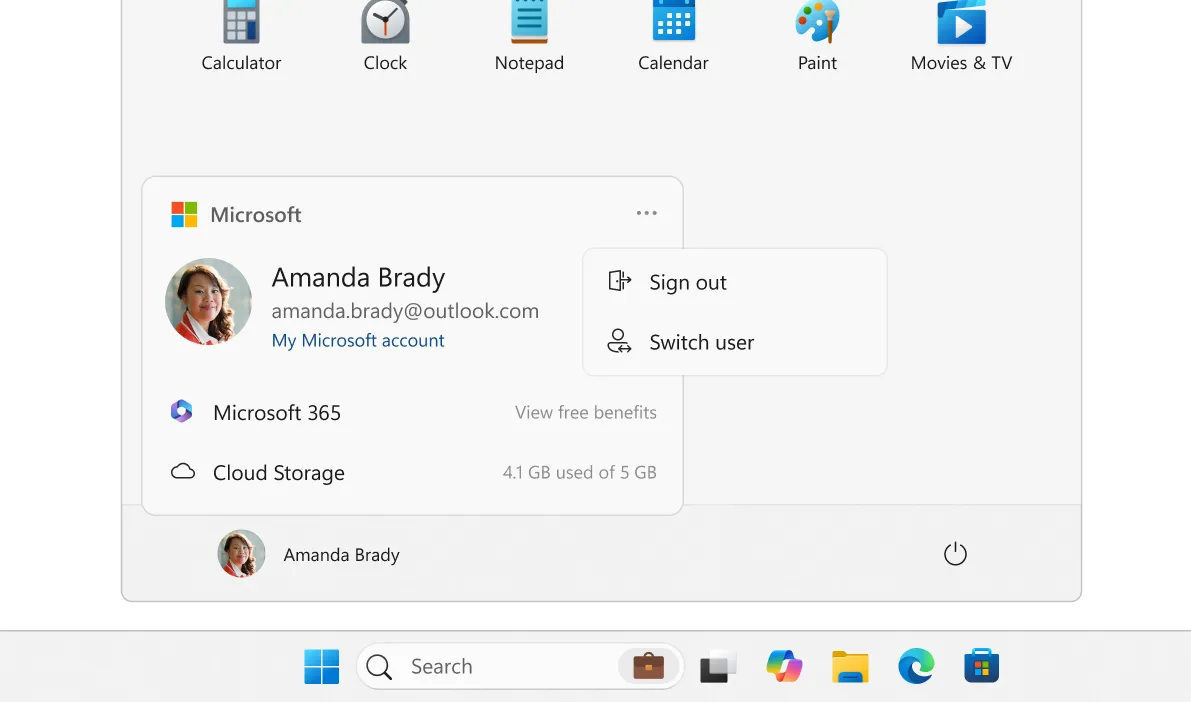Screen dimensions: 1191x702
Task: Click the Amanda Brady user button at bottom
Action: pos(308,554)
